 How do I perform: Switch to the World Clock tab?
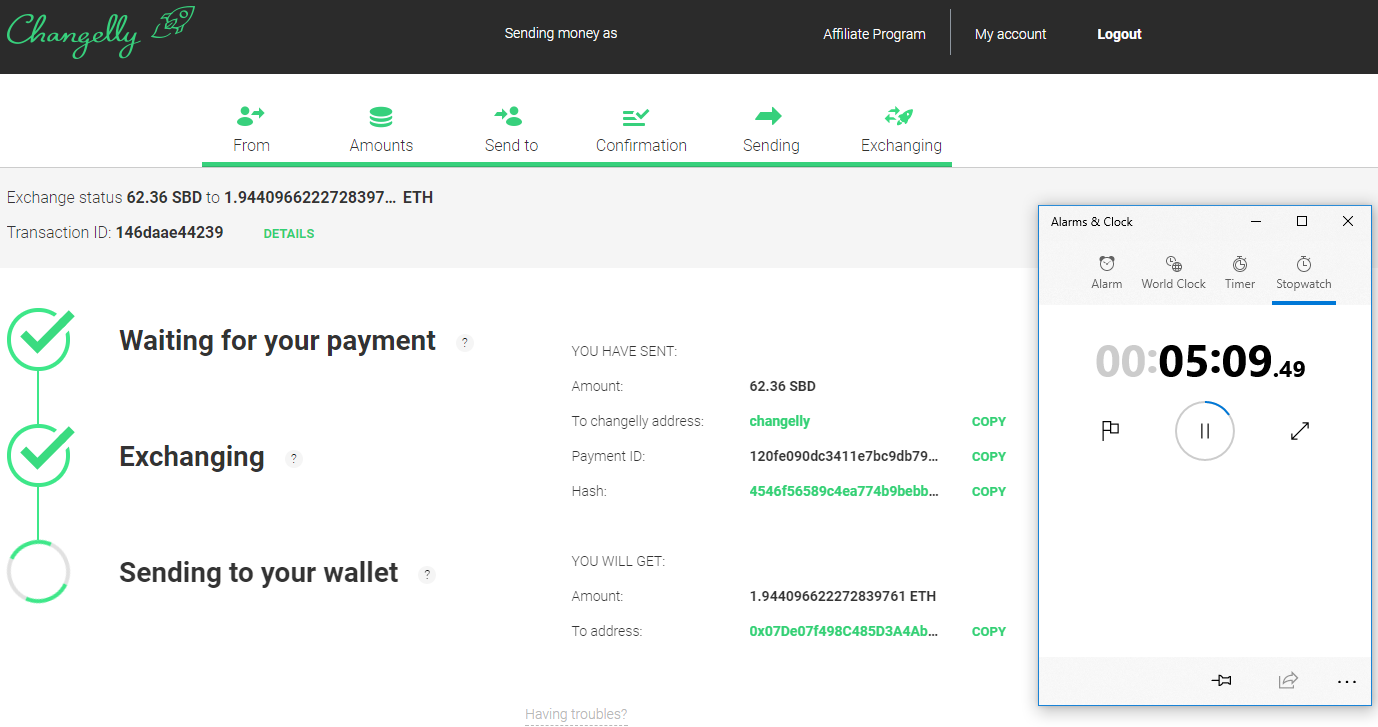(1174, 272)
